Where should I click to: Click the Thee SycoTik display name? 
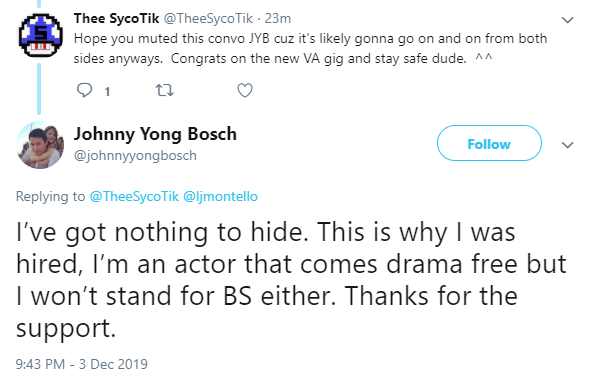[x=116, y=18]
